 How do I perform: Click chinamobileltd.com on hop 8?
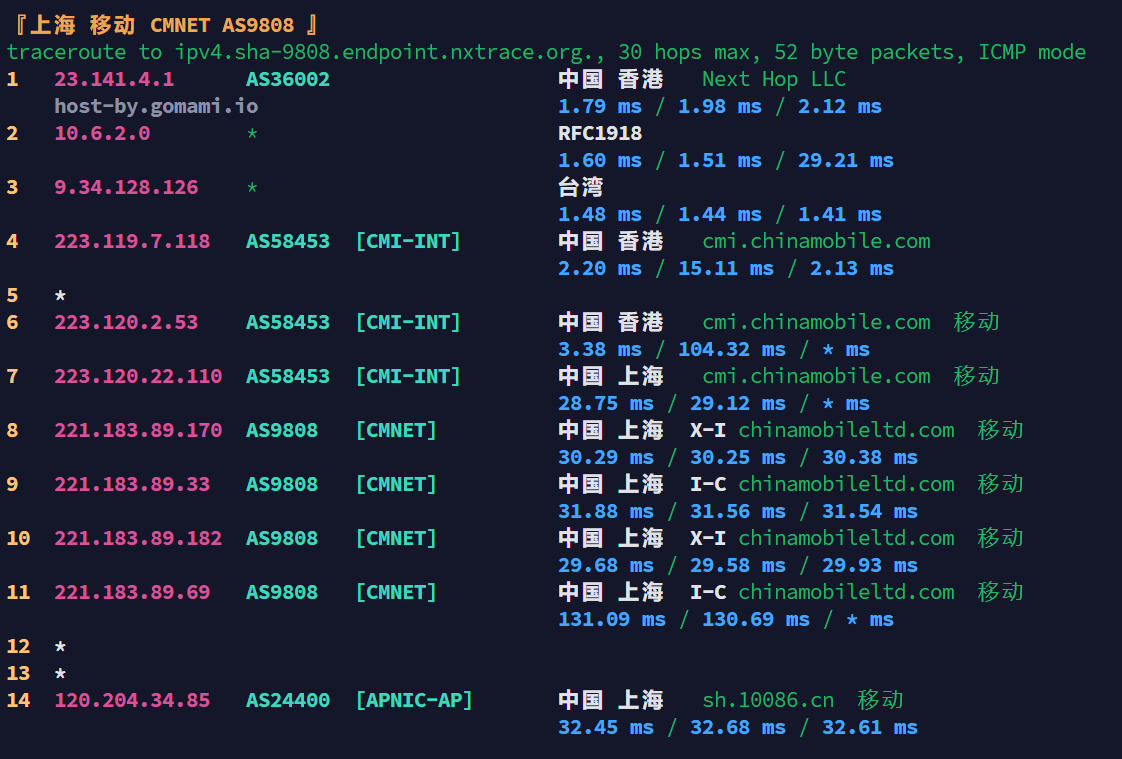[846, 430]
